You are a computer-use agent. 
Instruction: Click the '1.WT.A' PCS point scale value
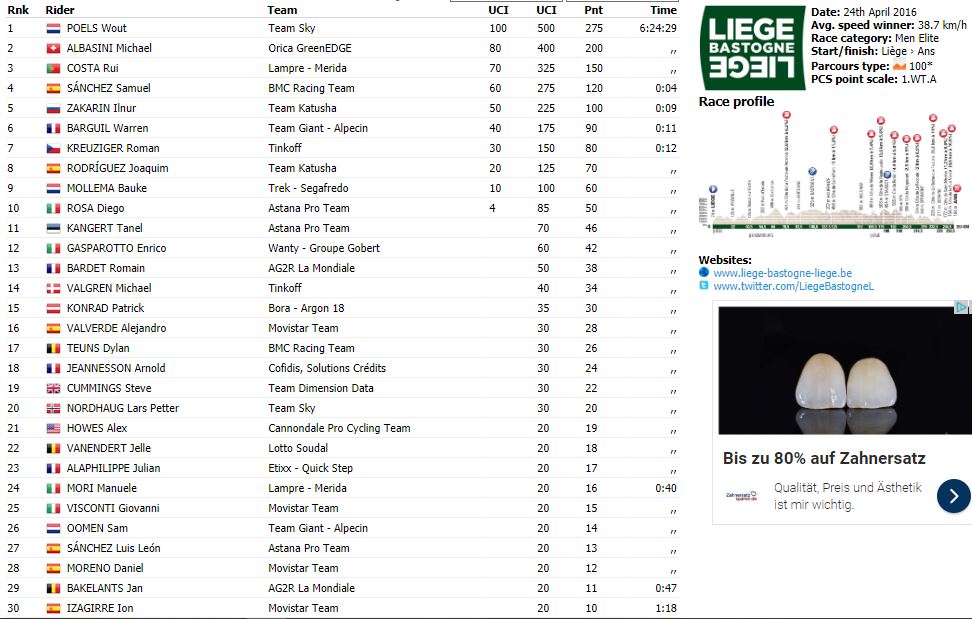[919, 79]
